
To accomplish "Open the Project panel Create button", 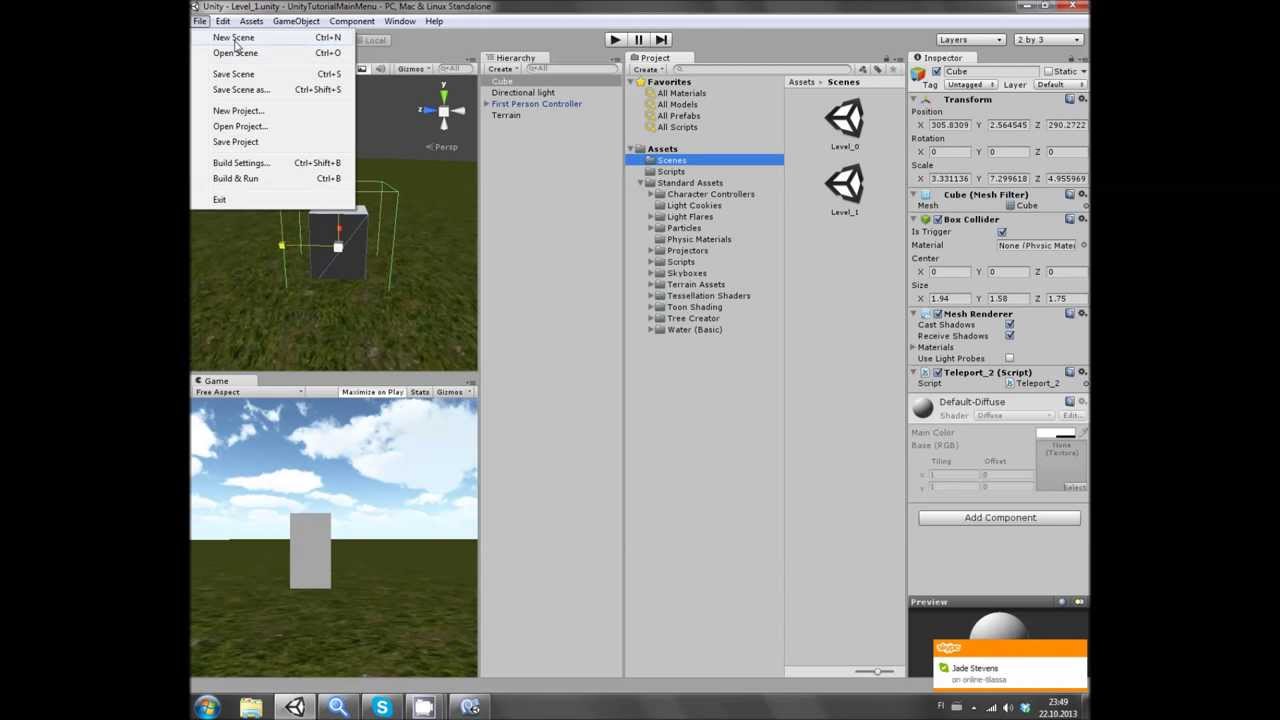I will pos(648,69).
